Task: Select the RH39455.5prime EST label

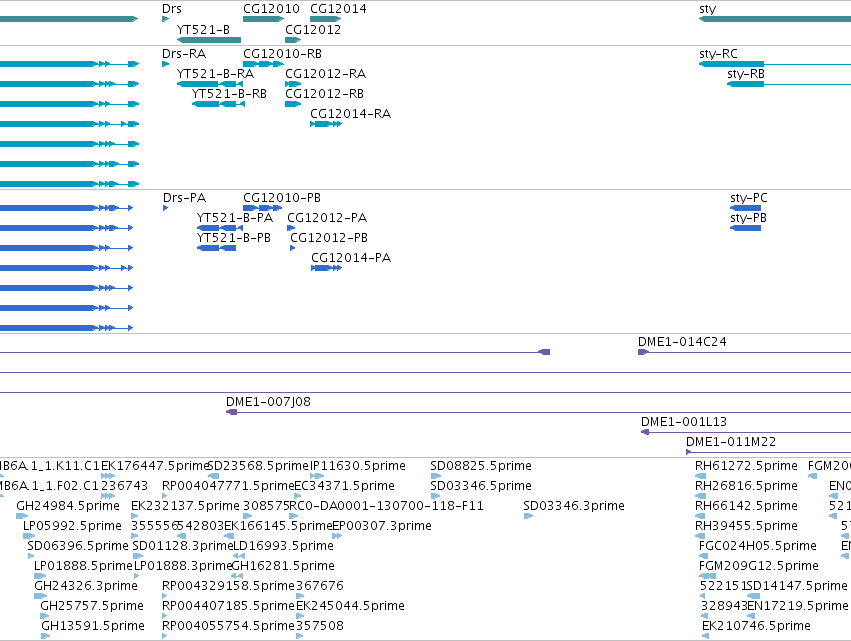Action: coord(746,526)
